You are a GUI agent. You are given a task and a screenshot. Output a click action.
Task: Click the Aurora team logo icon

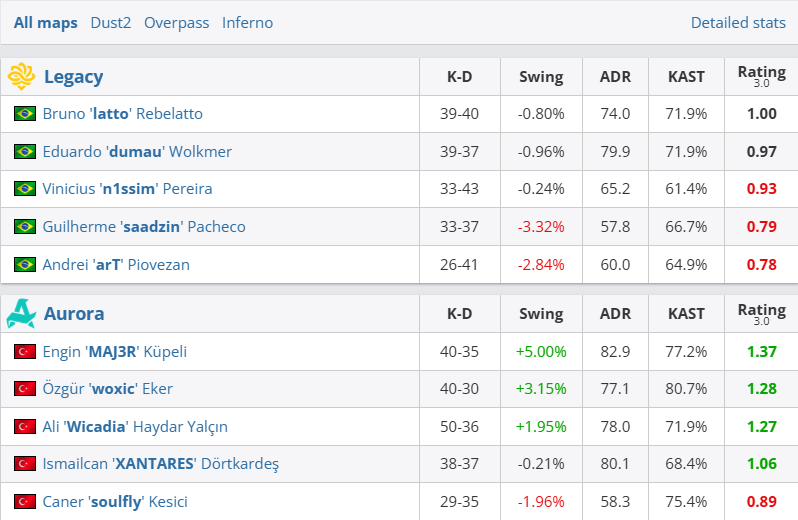click(21, 314)
